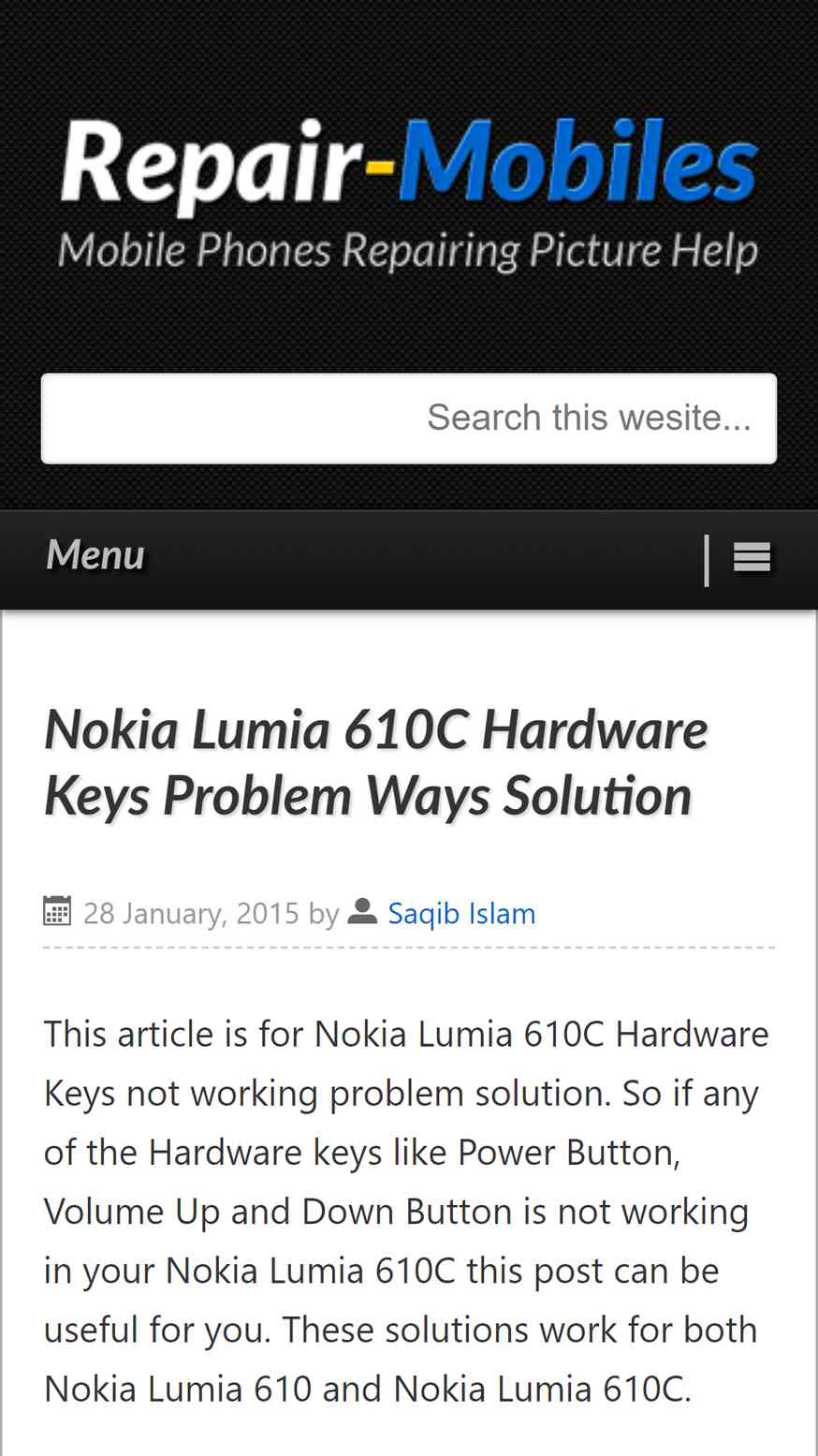Image resolution: width=818 pixels, height=1456 pixels.
Task: Click the calendar icon beside the date
Action: tap(57, 911)
